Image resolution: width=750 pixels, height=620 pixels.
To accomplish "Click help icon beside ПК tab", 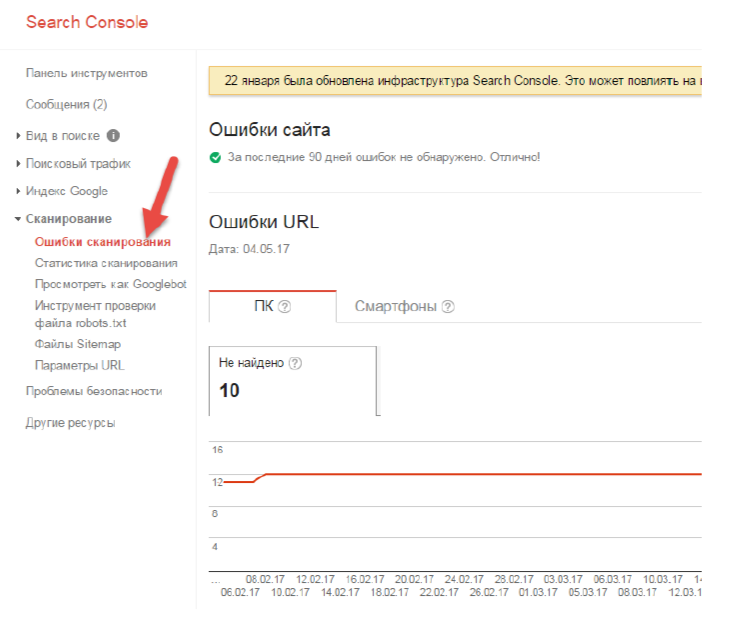I will (x=285, y=307).
